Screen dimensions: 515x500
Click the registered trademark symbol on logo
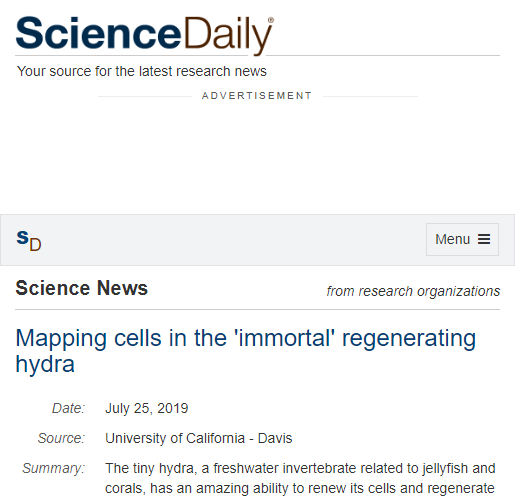(271, 20)
